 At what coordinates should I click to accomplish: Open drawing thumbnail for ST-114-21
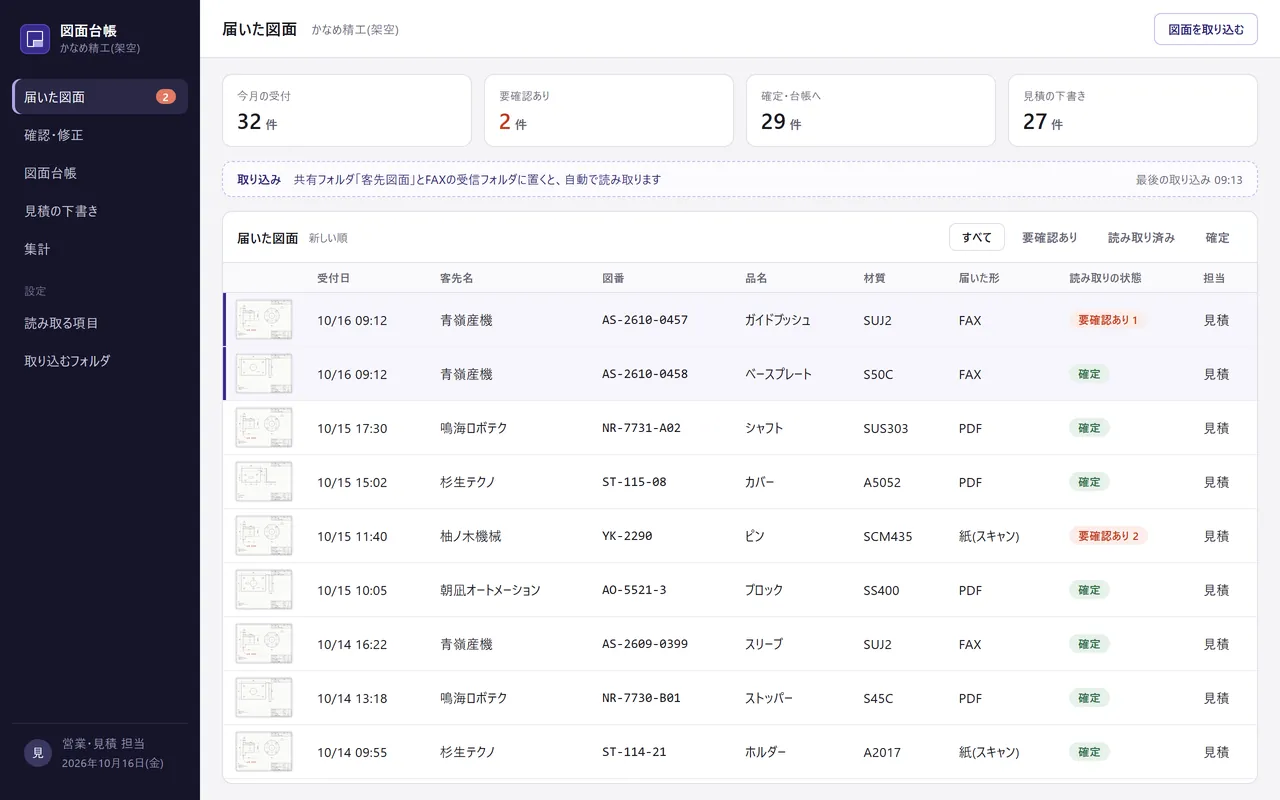pyautogui.click(x=264, y=752)
